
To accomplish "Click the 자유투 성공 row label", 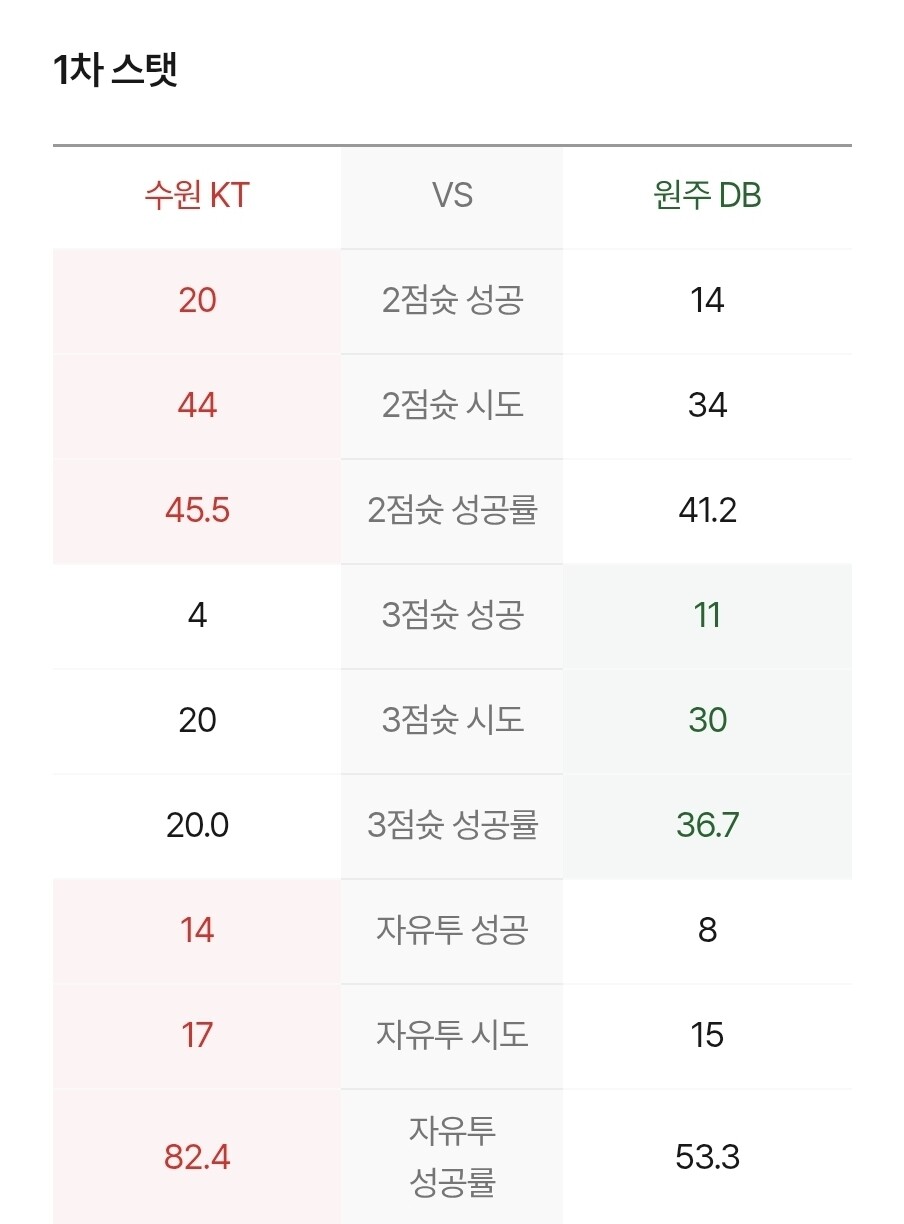I will pyautogui.click(x=452, y=930).
